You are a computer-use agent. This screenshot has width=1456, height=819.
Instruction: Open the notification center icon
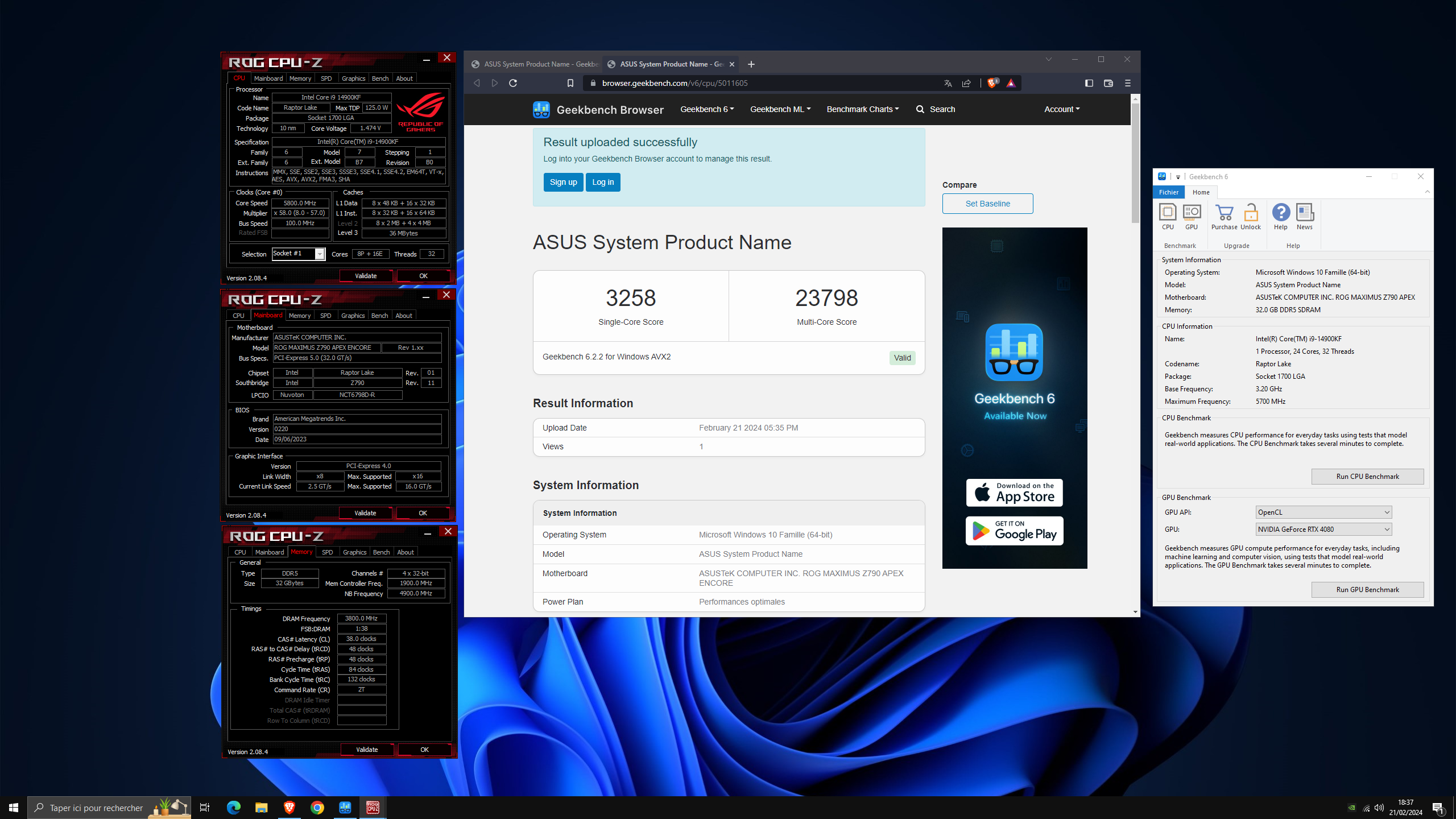point(1438,808)
